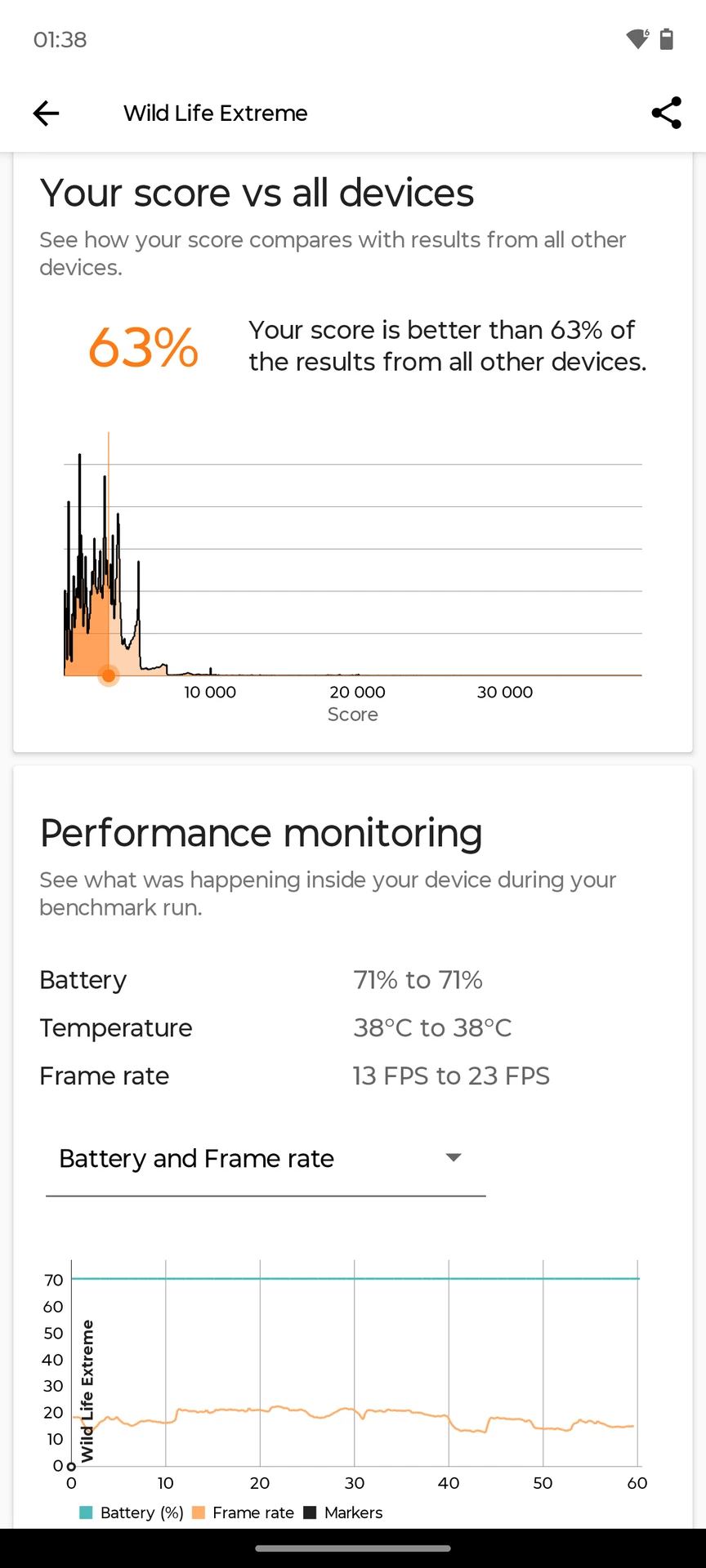Select the Temperature 38°C to 38°C row
Image resolution: width=706 pixels, height=1568 pixels.
click(353, 1028)
